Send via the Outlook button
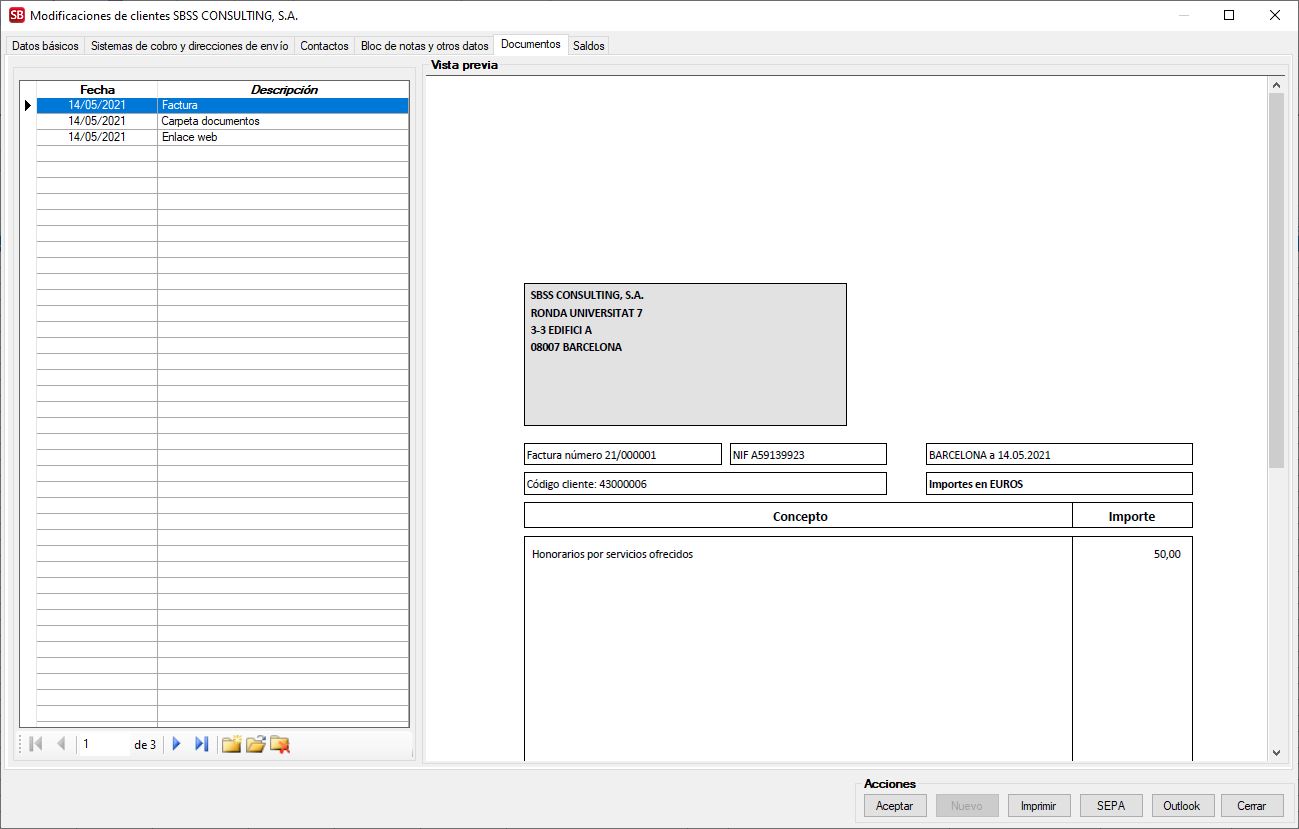Image resolution: width=1299 pixels, height=829 pixels. tap(1182, 806)
